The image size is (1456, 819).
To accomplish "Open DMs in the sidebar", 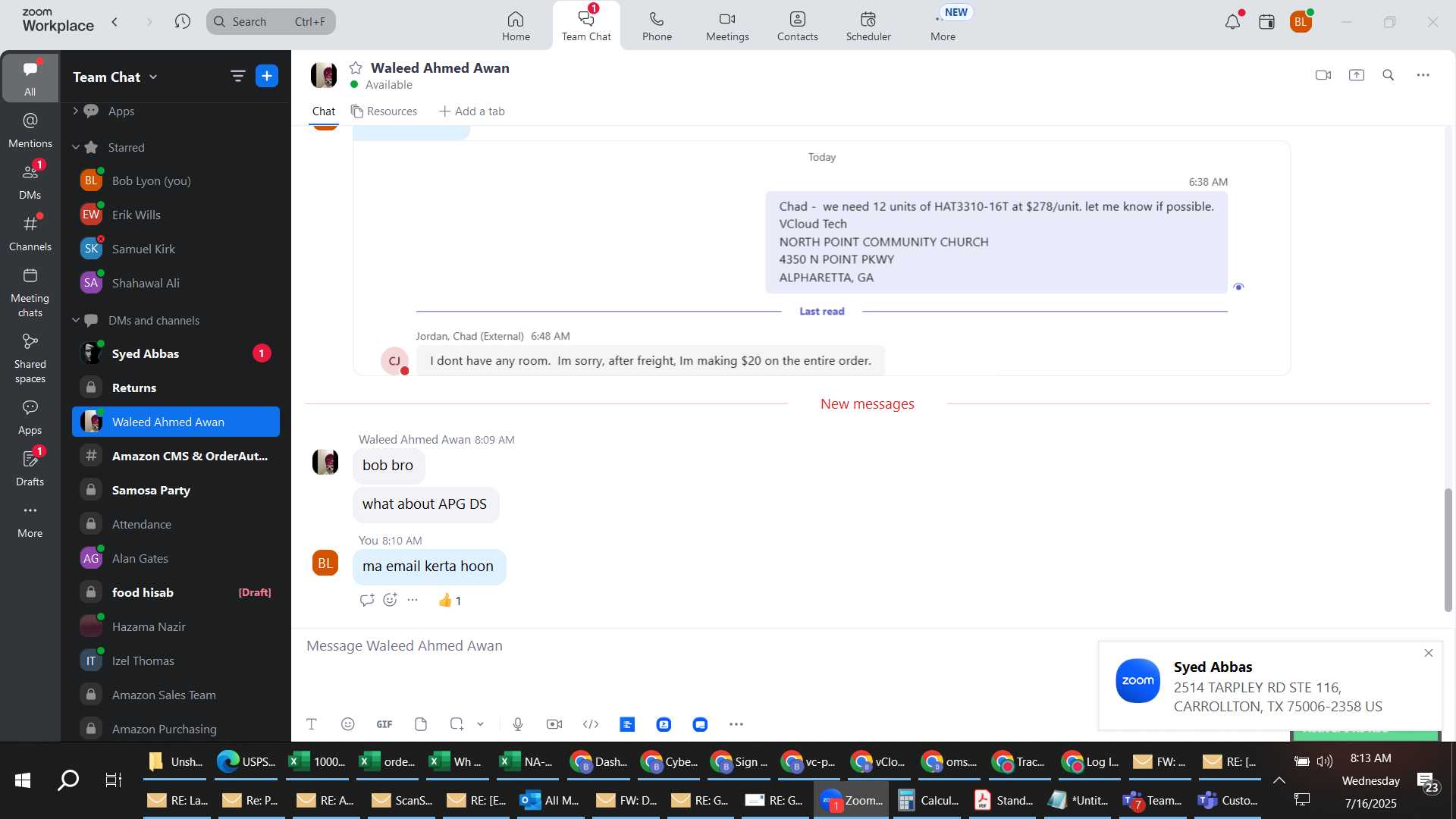I will click(x=30, y=181).
